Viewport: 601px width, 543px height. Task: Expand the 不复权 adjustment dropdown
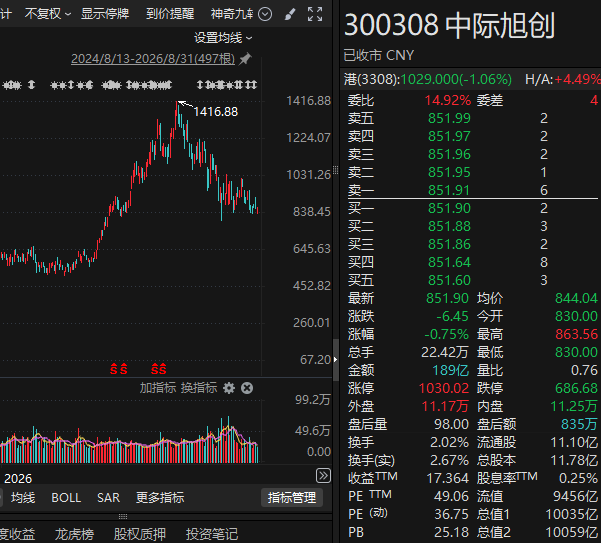point(48,14)
